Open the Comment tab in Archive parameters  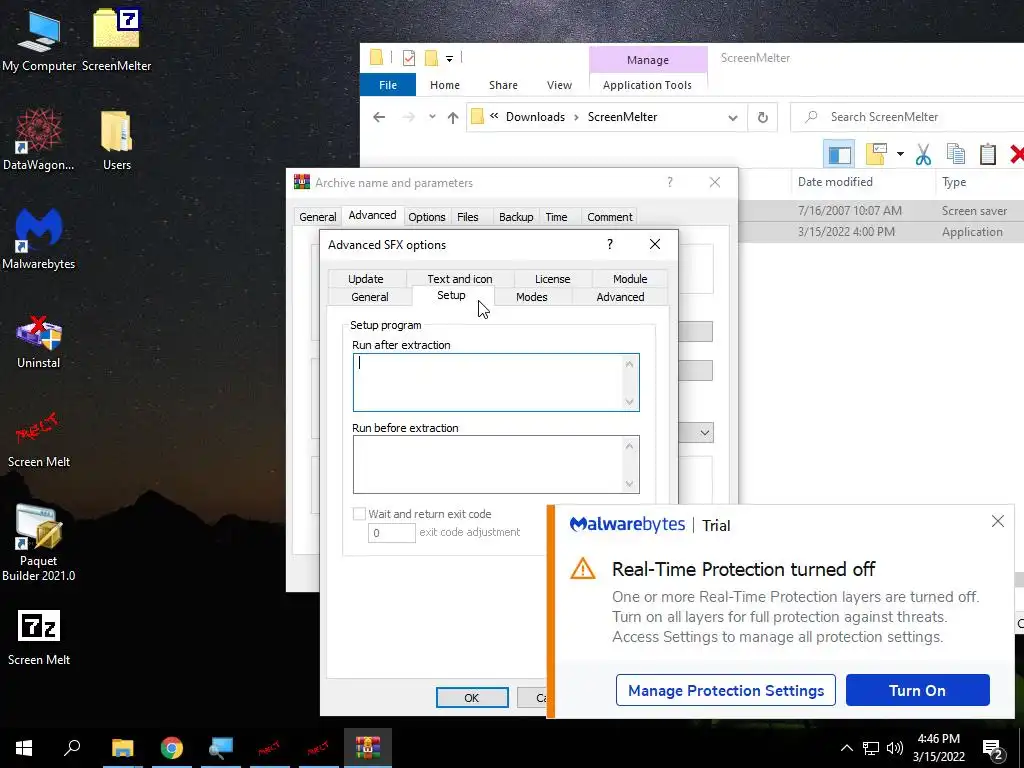609,217
